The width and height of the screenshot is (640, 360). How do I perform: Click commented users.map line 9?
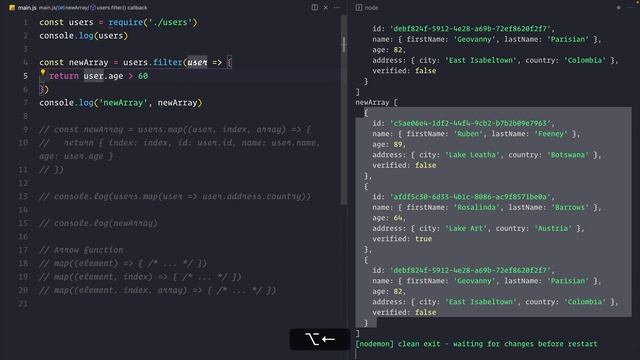click(175, 129)
